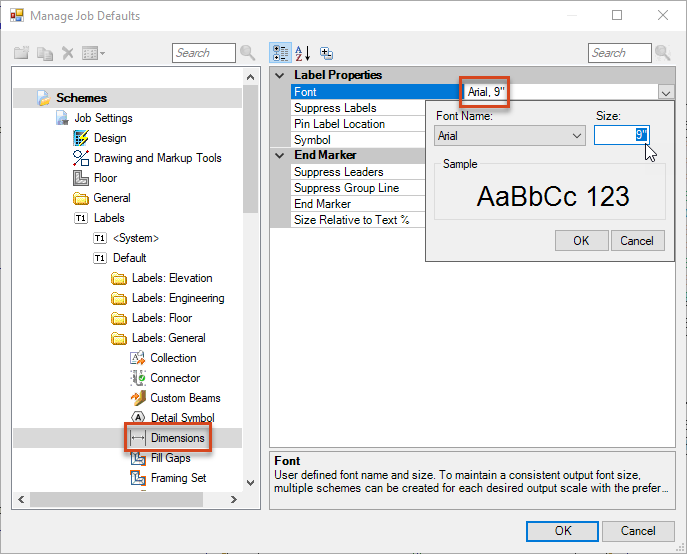The width and height of the screenshot is (687, 554).
Task: Select the Design tree item
Action: pyautogui.click(x=110, y=138)
